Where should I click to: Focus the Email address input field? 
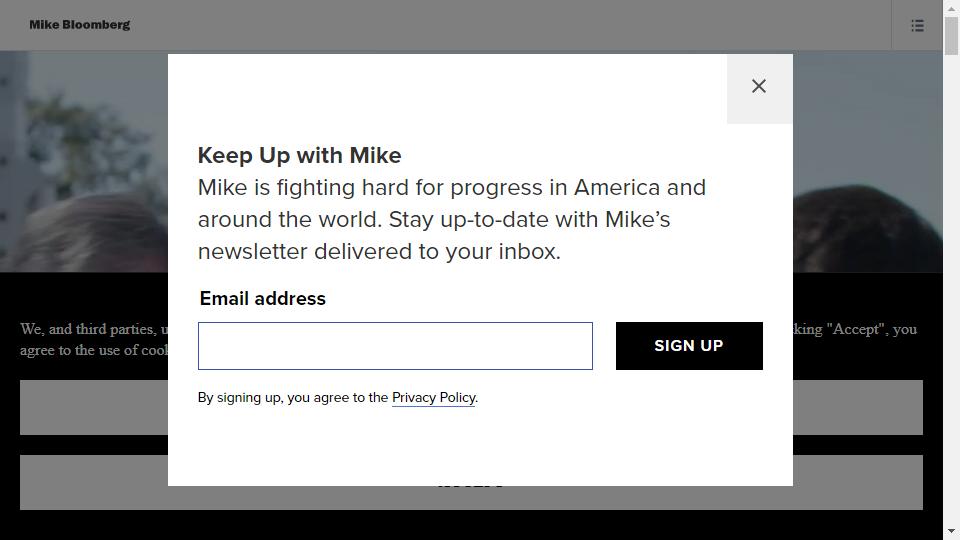(x=395, y=346)
